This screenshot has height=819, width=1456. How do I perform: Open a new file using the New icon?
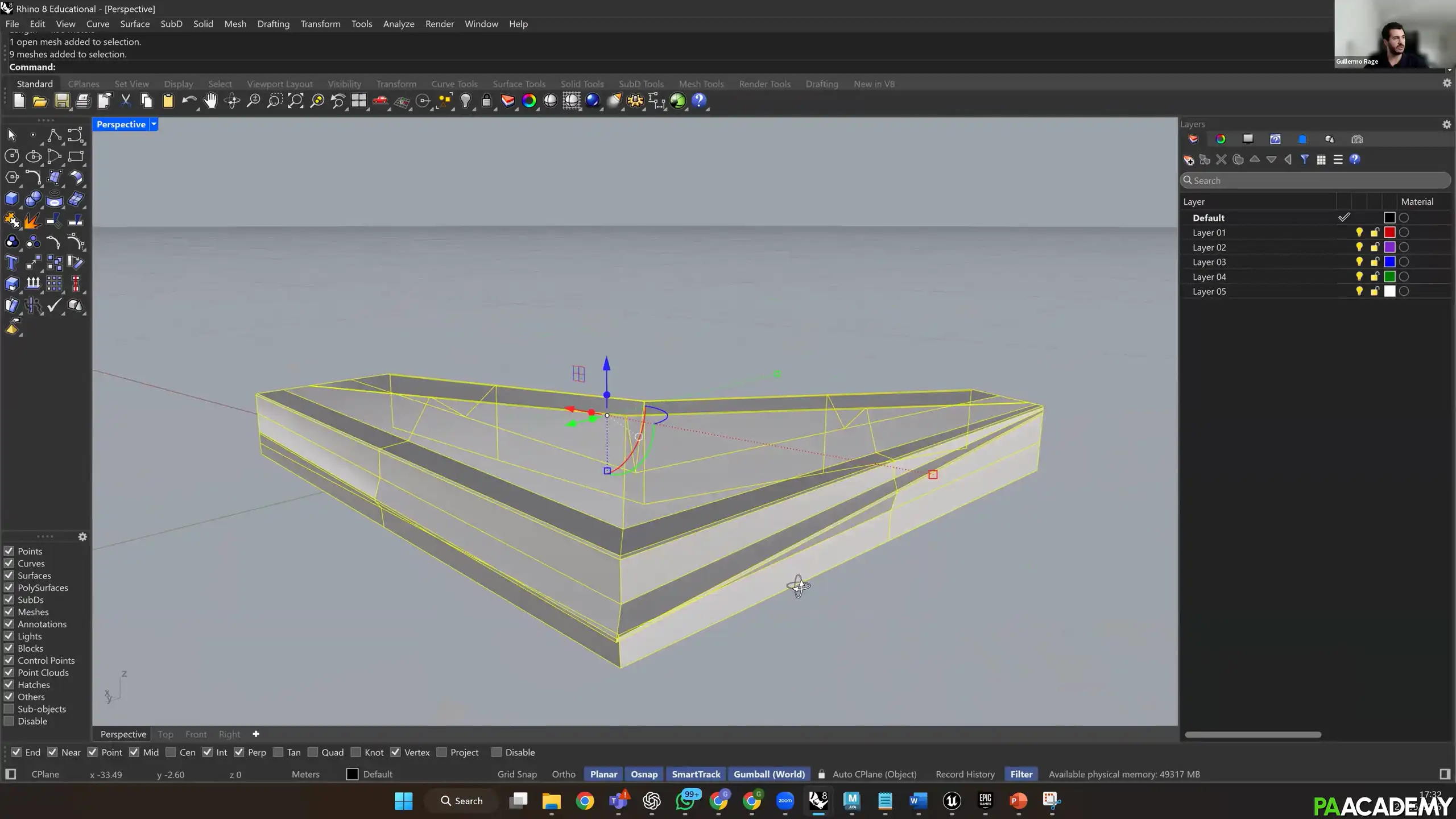coord(18,101)
